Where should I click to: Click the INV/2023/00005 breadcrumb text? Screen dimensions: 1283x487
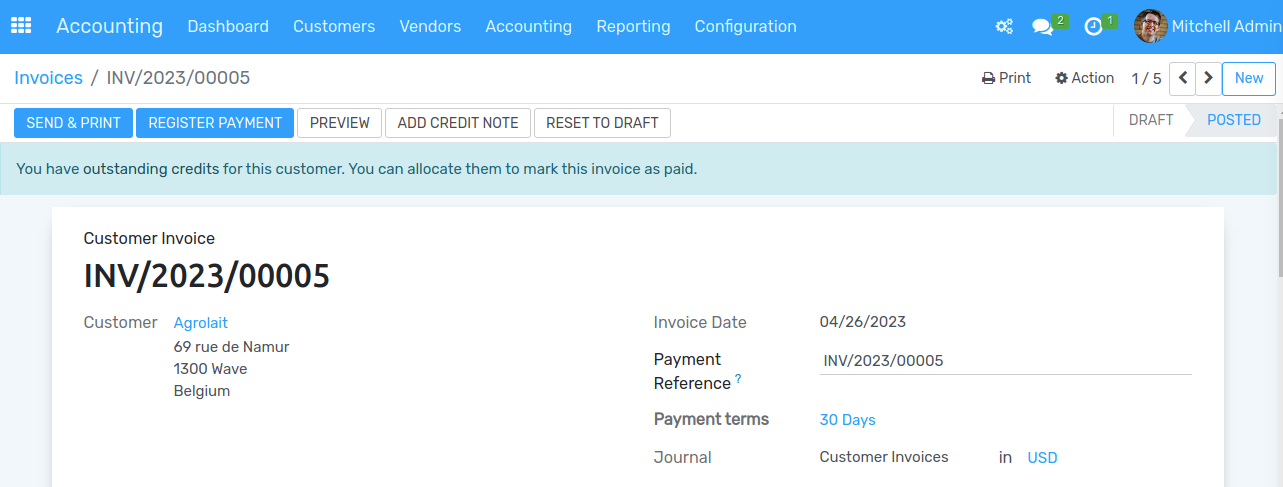pyautogui.click(x=178, y=78)
